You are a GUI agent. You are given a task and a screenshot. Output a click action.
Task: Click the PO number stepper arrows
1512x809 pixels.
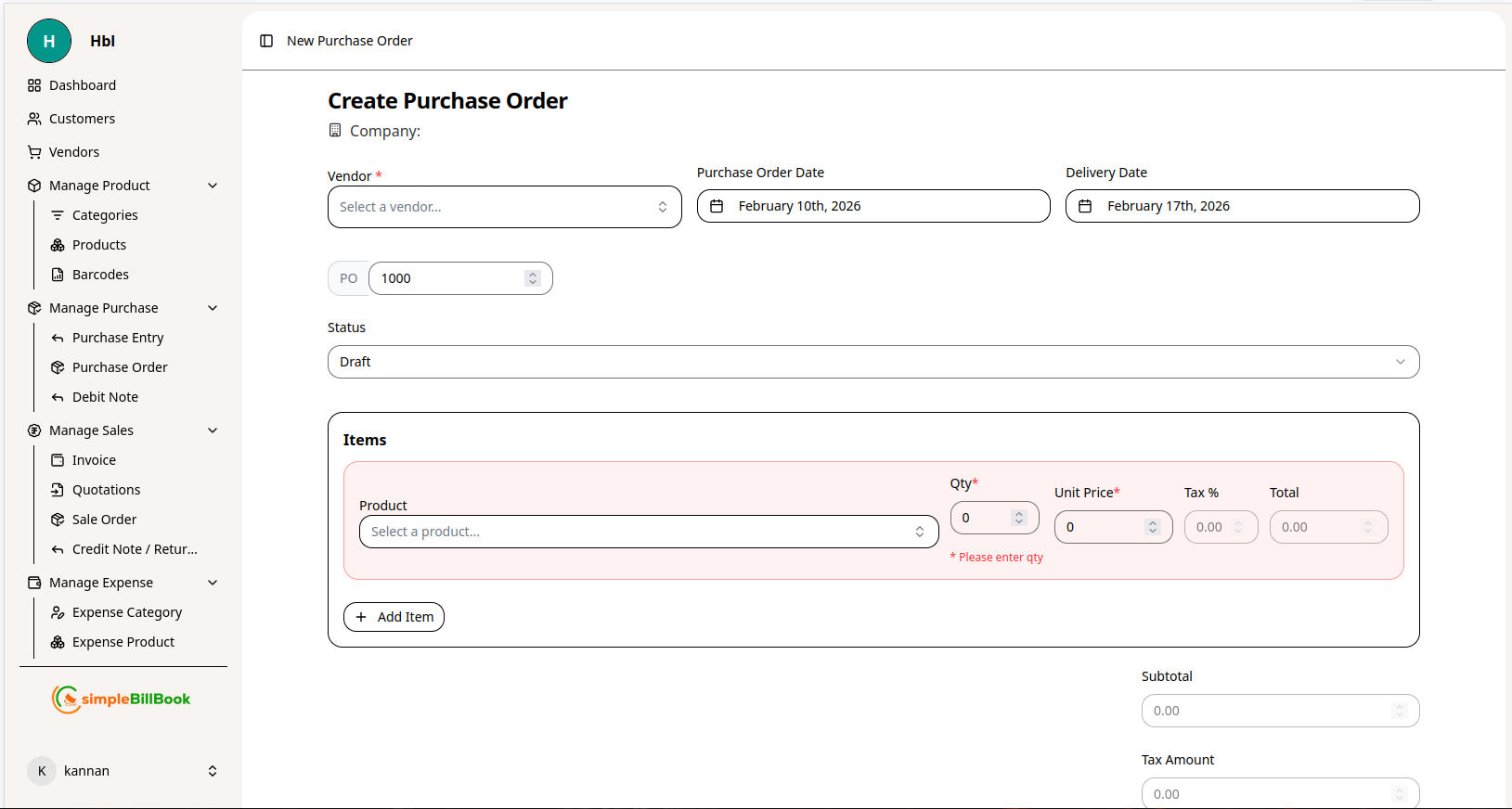point(533,278)
